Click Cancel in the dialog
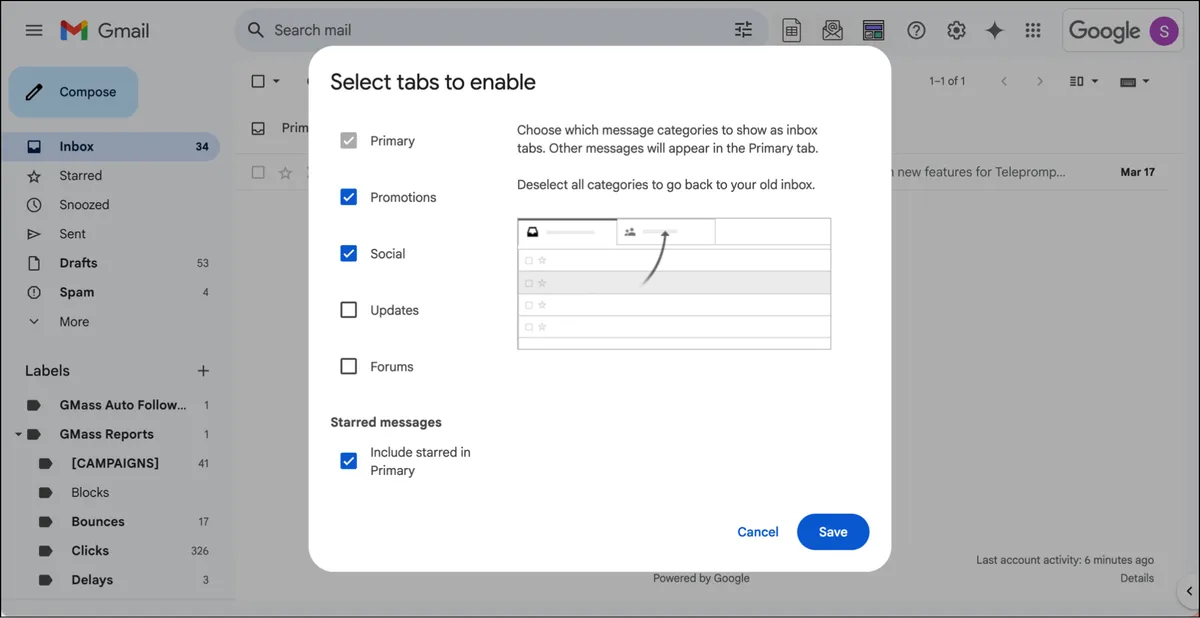Viewport: 1200px width, 618px height. 758,532
